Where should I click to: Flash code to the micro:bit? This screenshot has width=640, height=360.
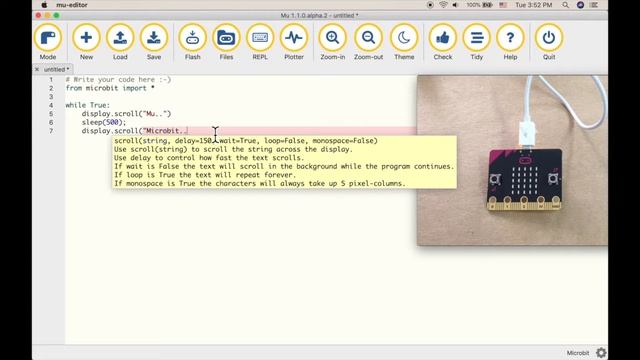(192, 42)
